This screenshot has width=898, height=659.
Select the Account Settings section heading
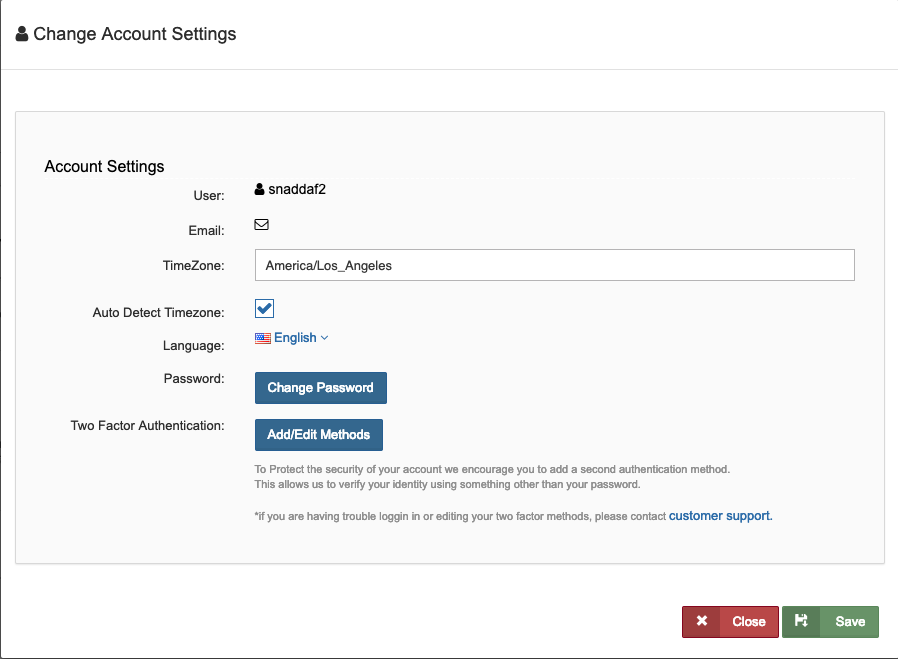coord(104,166)
